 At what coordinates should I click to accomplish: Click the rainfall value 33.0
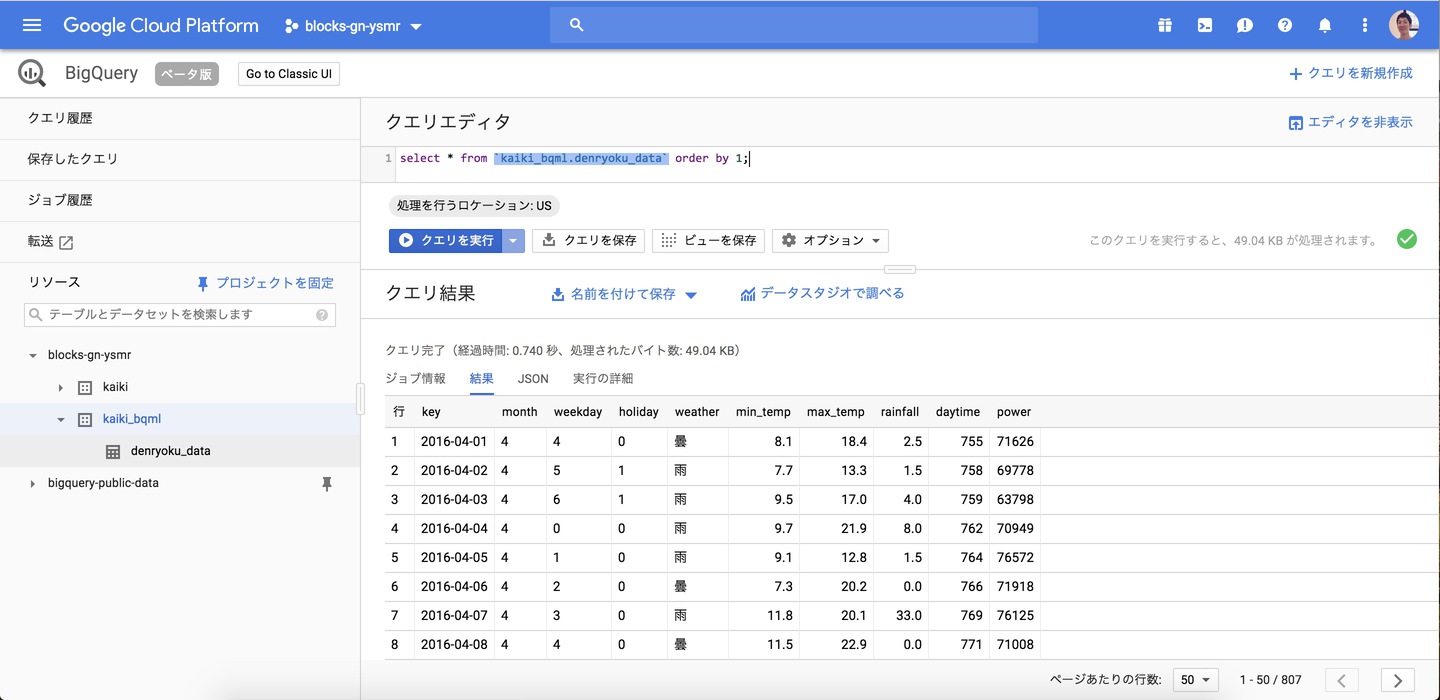[x=909, y=615]
